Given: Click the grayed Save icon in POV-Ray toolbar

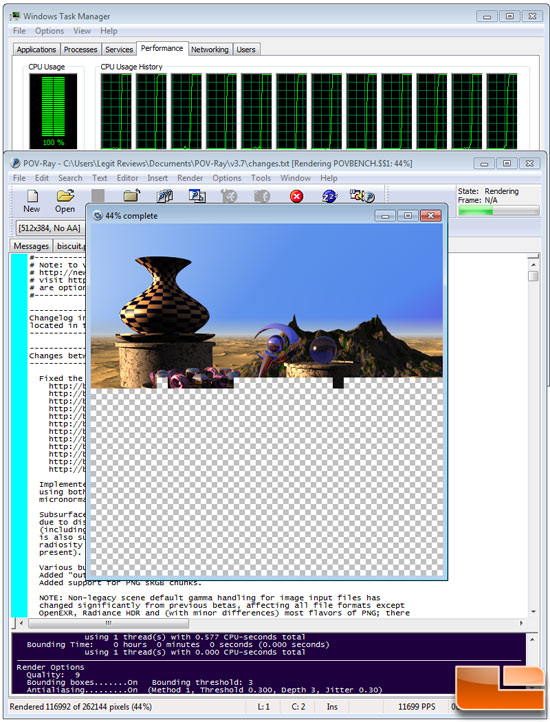Looking at the screenshot, I should click(98, 196).
